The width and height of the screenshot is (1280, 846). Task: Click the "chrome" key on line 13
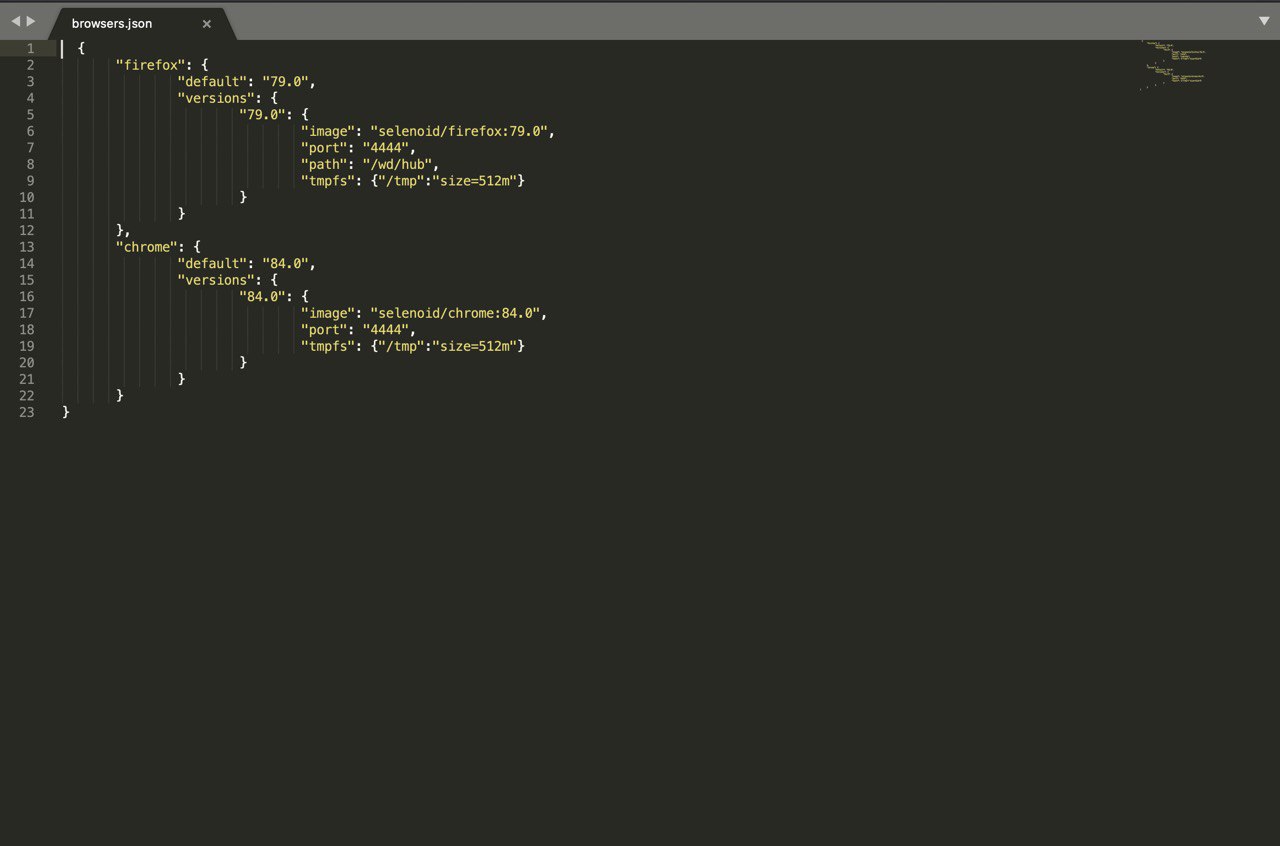pyautogui.click(x=147, y=247)
